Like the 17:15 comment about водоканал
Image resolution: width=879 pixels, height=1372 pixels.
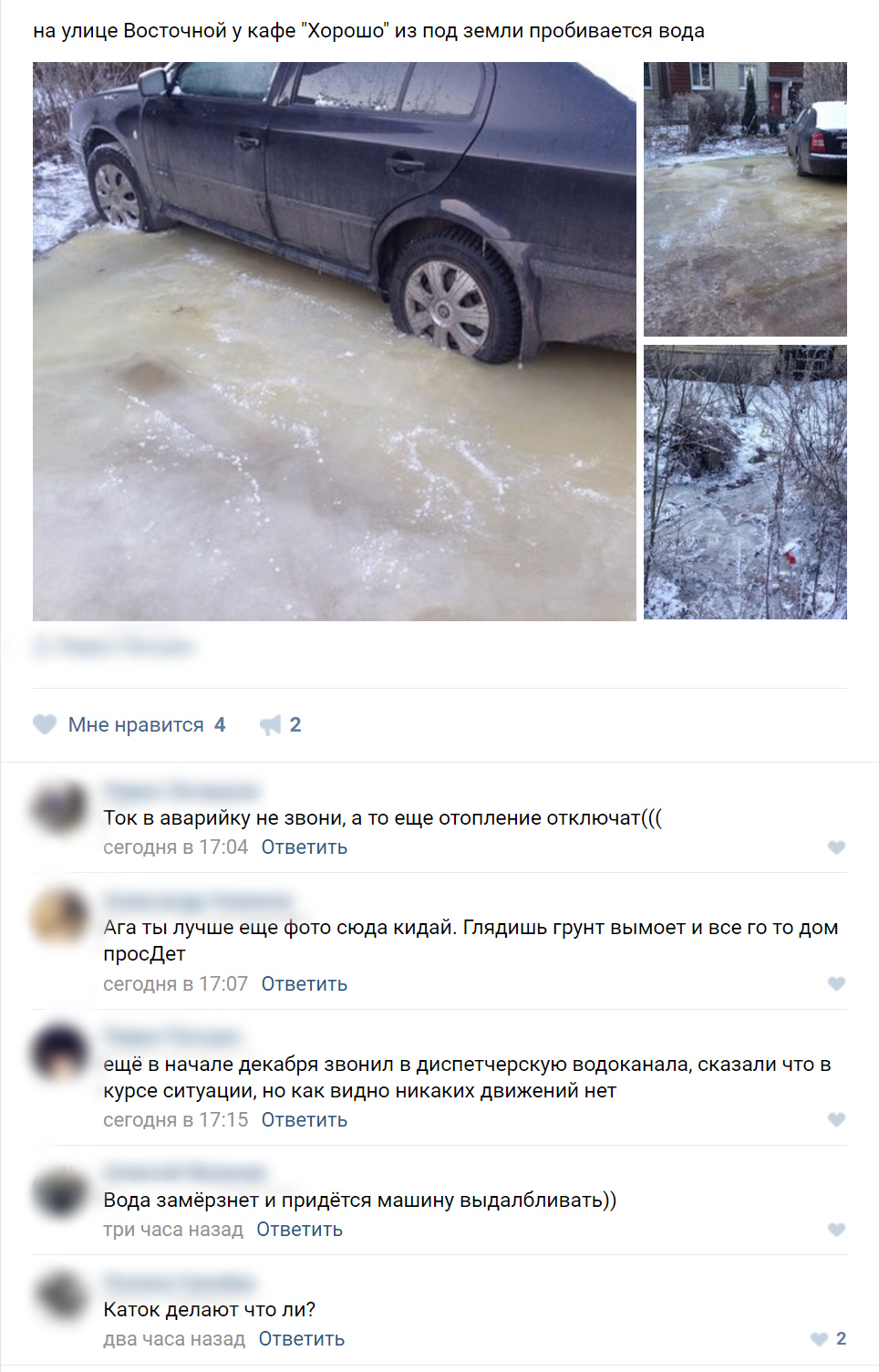(836, 1119)
